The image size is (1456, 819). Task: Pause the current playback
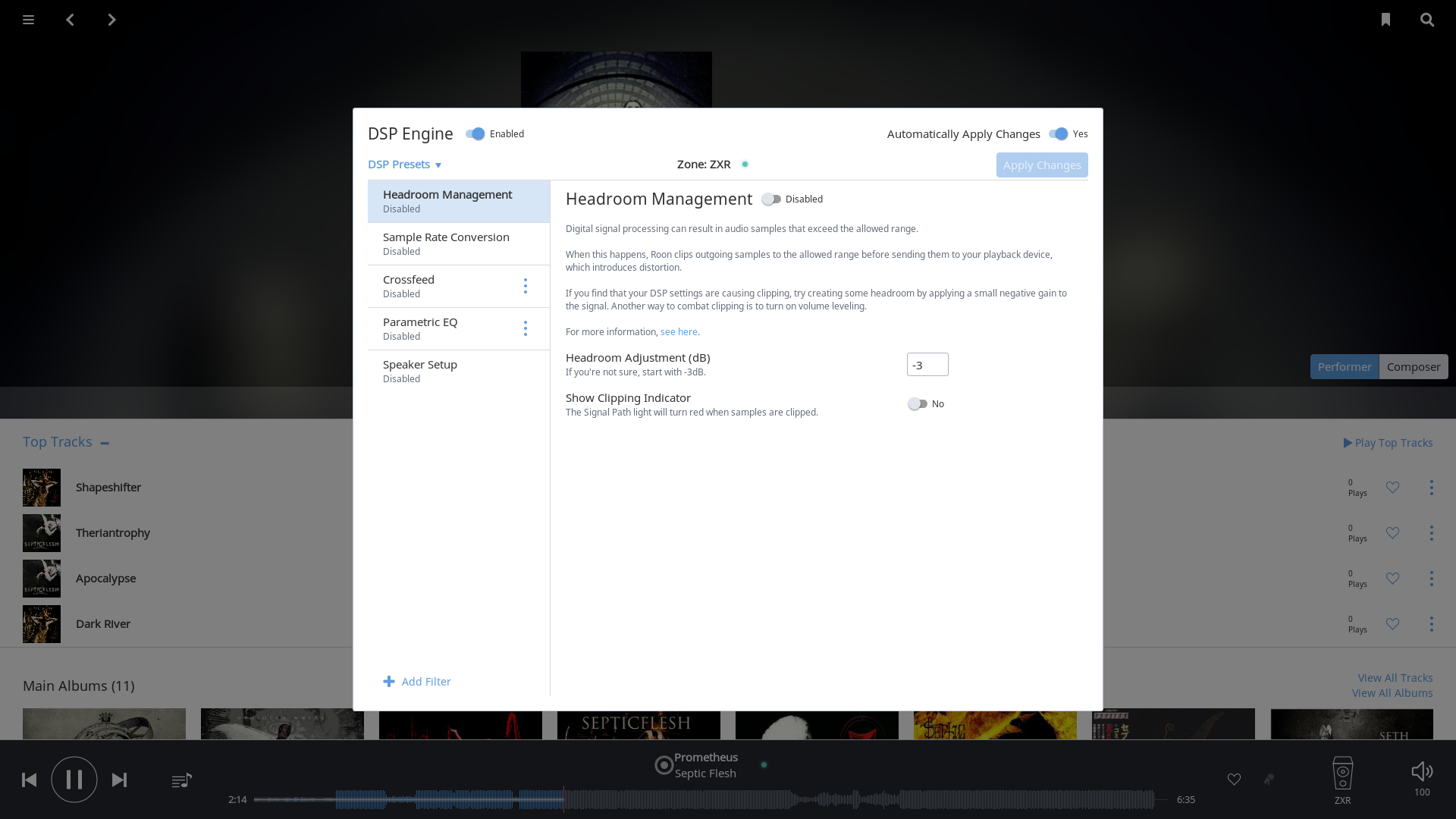(74, 780)
